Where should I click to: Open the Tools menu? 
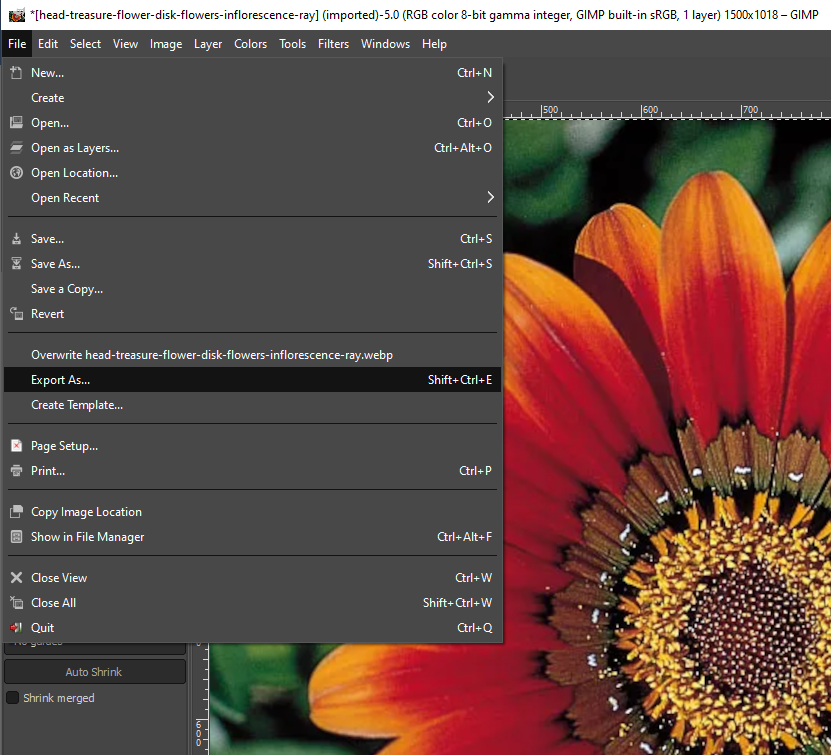click(293, 44)
